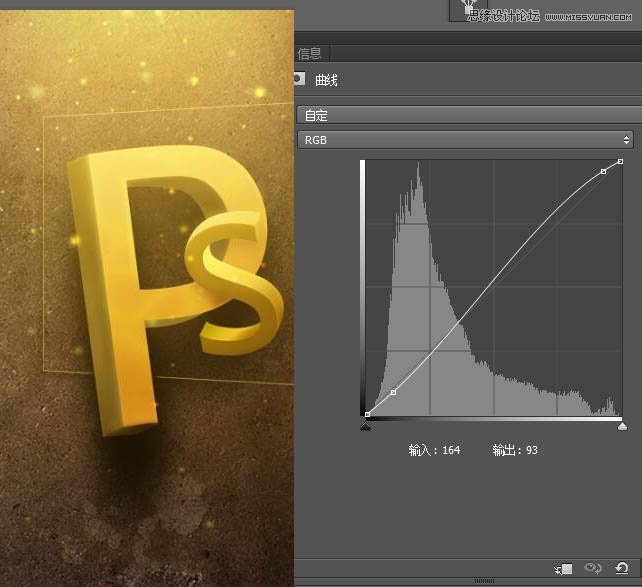This screenshot has height=587, width=642.
Task: Click the view previous state eye icon
Action: tap(592, 568)
